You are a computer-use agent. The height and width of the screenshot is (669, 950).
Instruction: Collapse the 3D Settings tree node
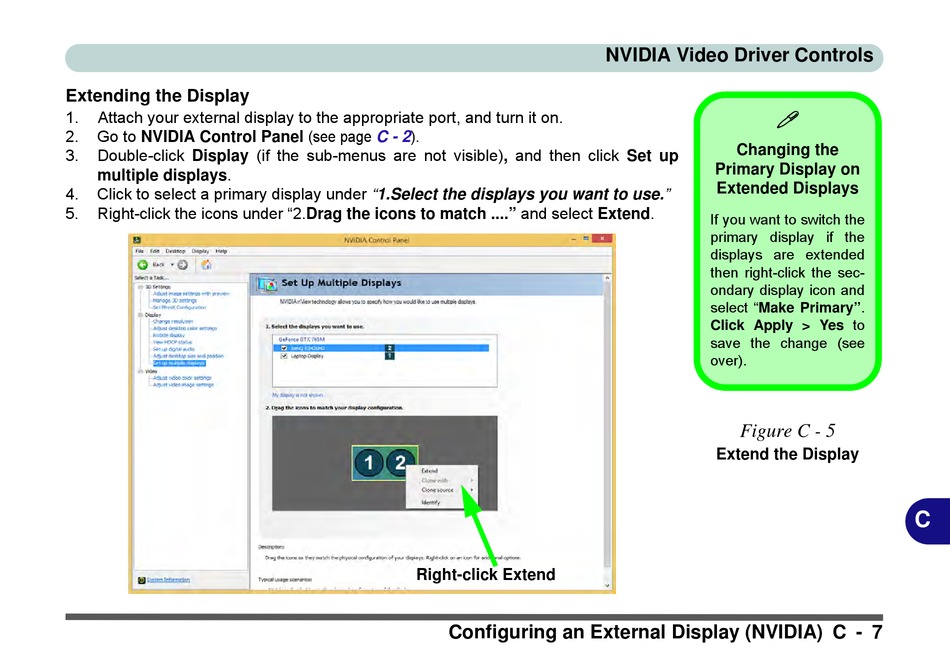(x=140, y=287)
